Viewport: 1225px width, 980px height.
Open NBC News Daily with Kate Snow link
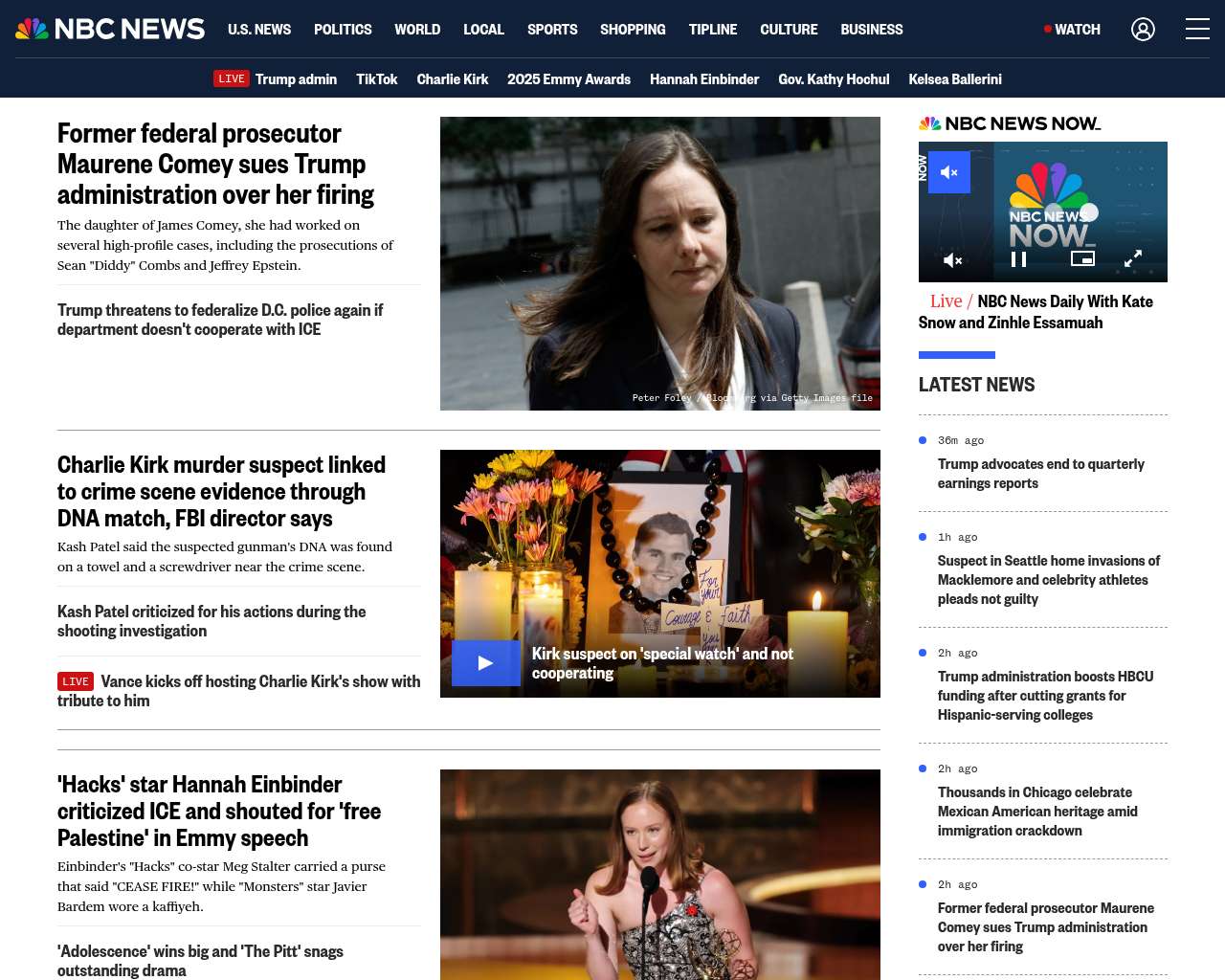(1036, 312)
